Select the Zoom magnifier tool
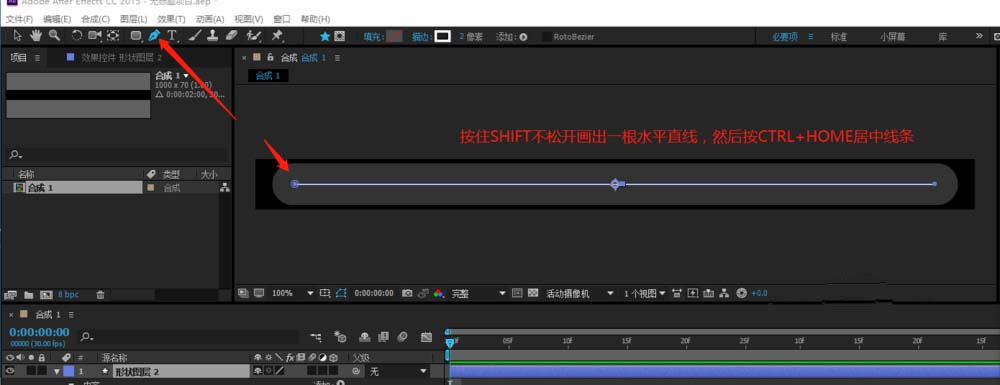This screenshot has height=385, width=1000. [55, 36]
